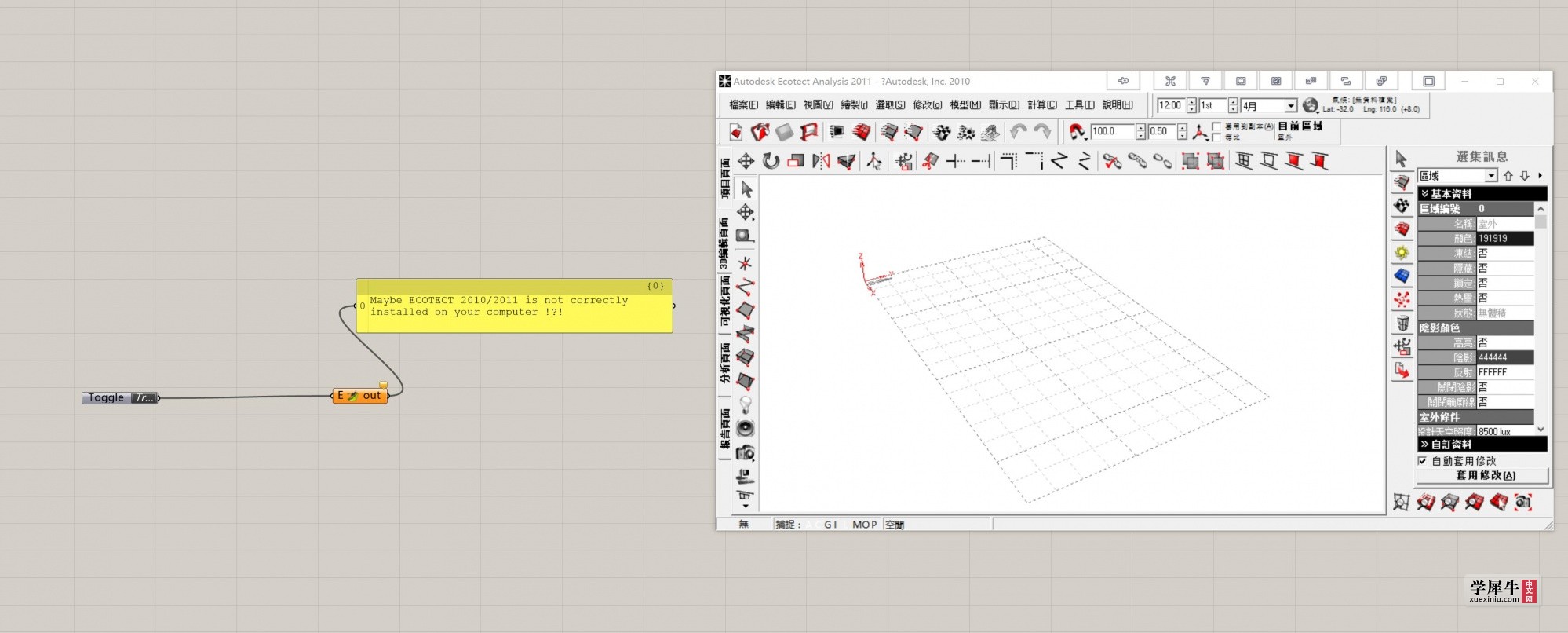
Task: Click the sun shadow settings panel icon
Action: tap(1402, 253)
